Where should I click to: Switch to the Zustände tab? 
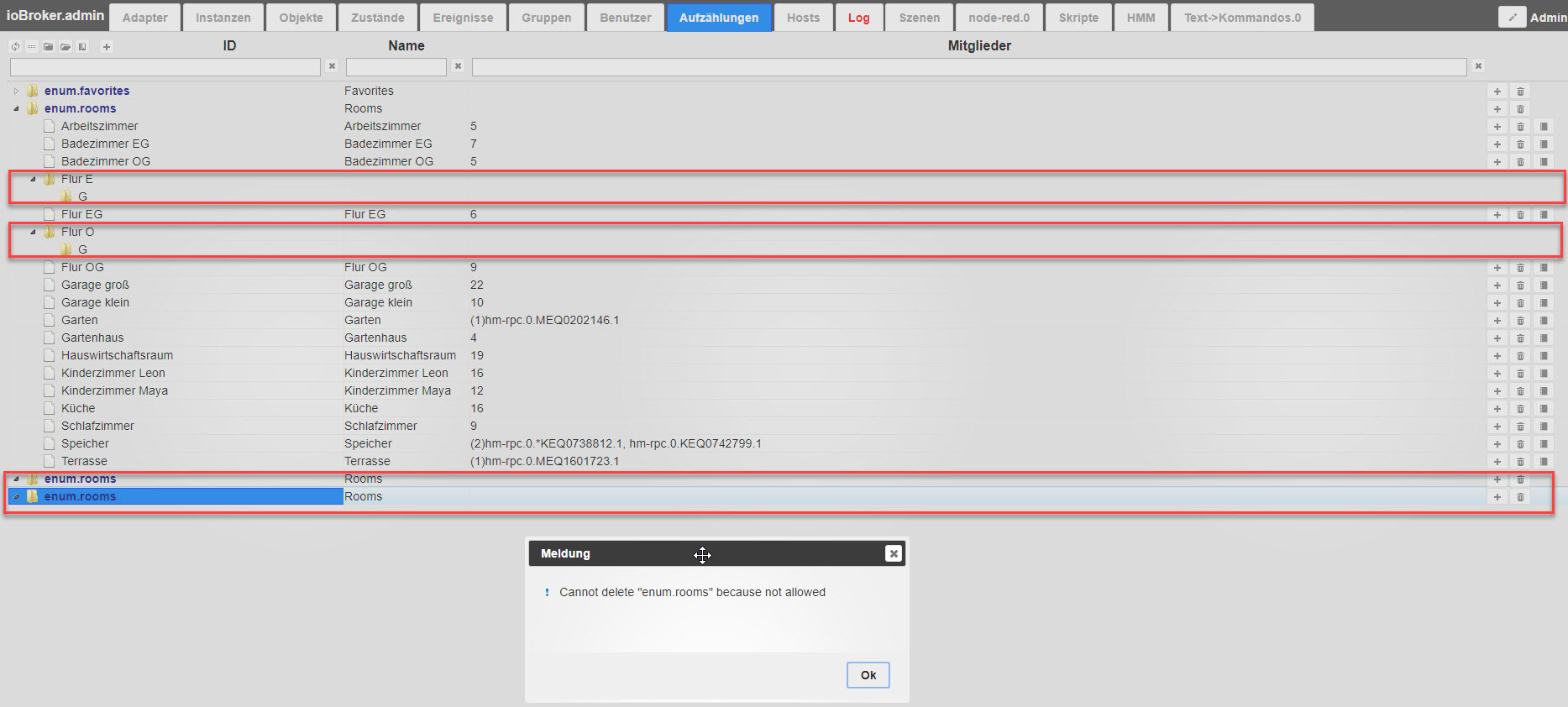(378, 18)
